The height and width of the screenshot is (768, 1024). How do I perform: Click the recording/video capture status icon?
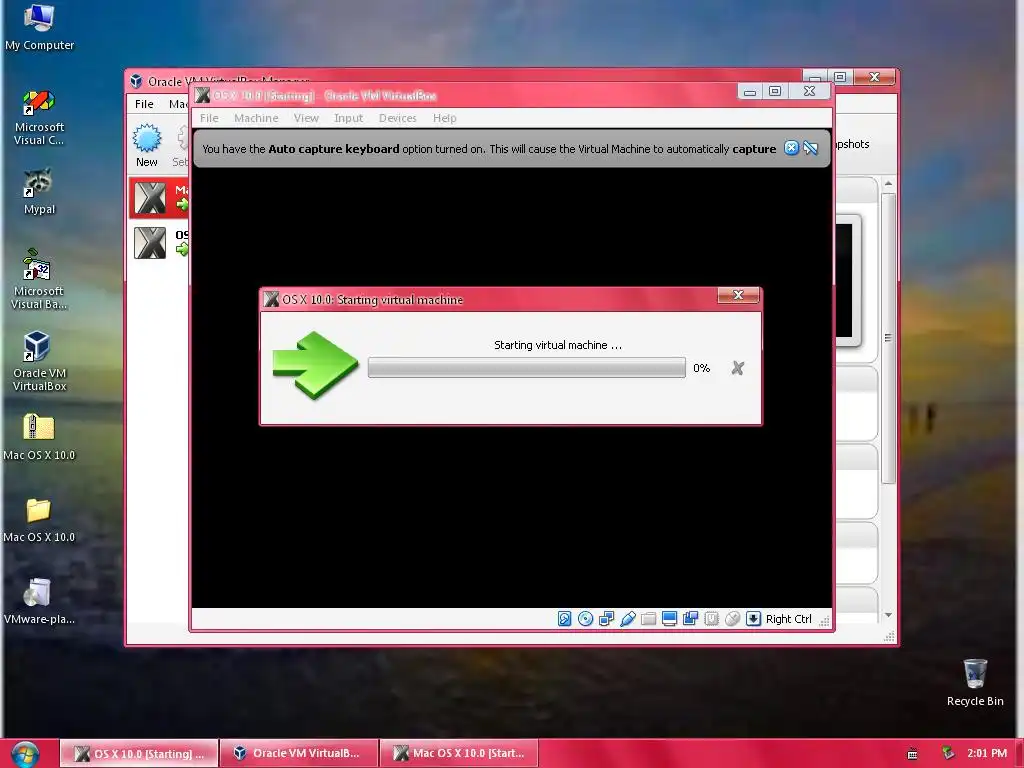(690, 618)
